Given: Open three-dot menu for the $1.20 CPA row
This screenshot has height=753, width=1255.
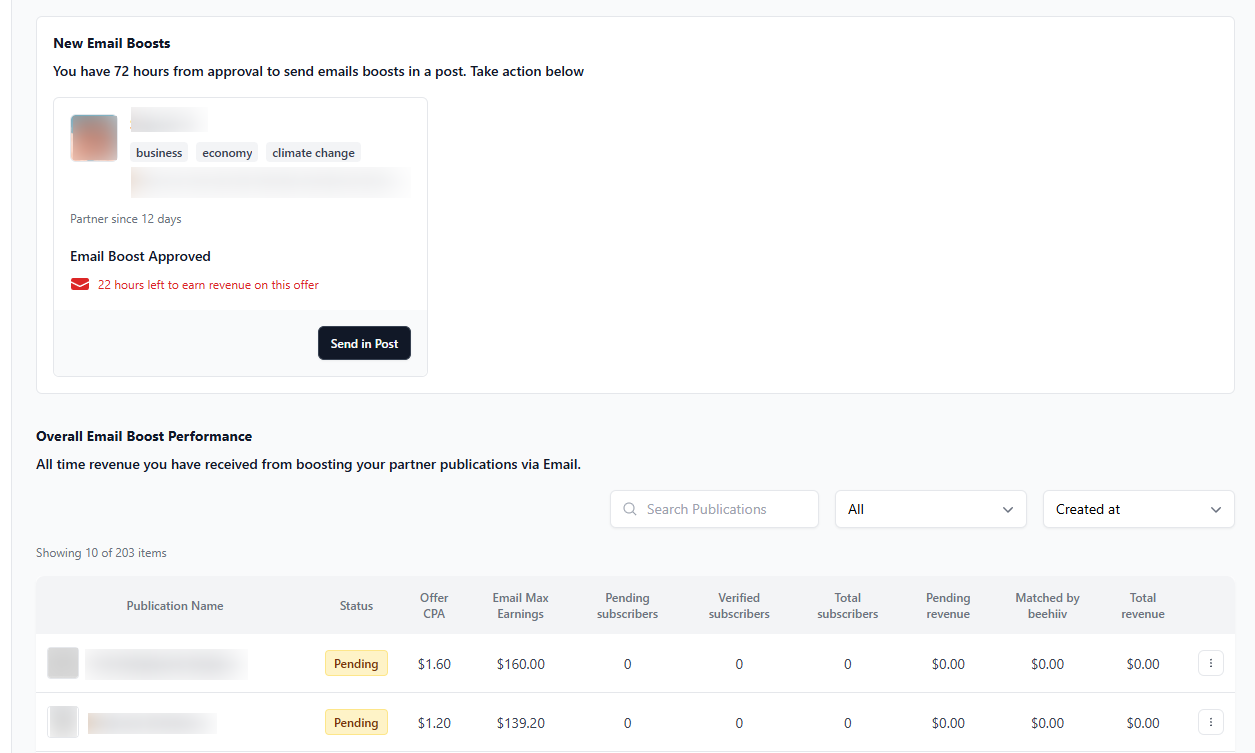Looking at the screenshot, I should coord(1210,722).
